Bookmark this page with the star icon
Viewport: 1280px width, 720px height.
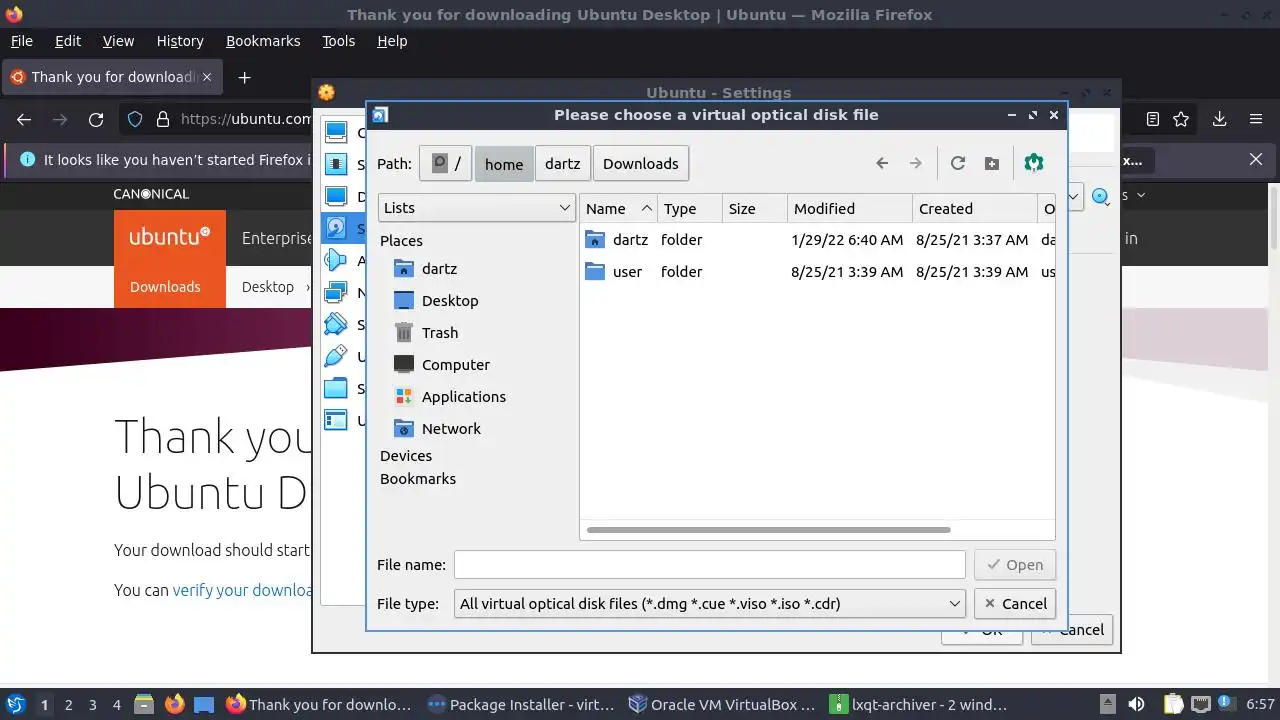[x=1181, y=119]
